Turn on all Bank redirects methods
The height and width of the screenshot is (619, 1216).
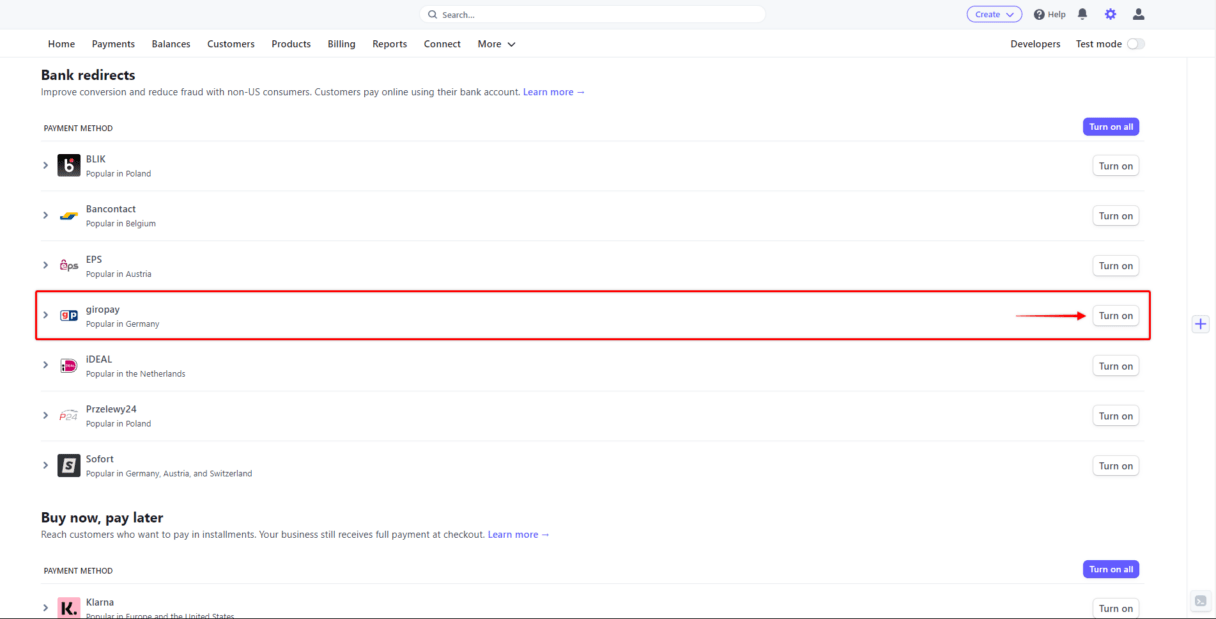[1111, 127]
